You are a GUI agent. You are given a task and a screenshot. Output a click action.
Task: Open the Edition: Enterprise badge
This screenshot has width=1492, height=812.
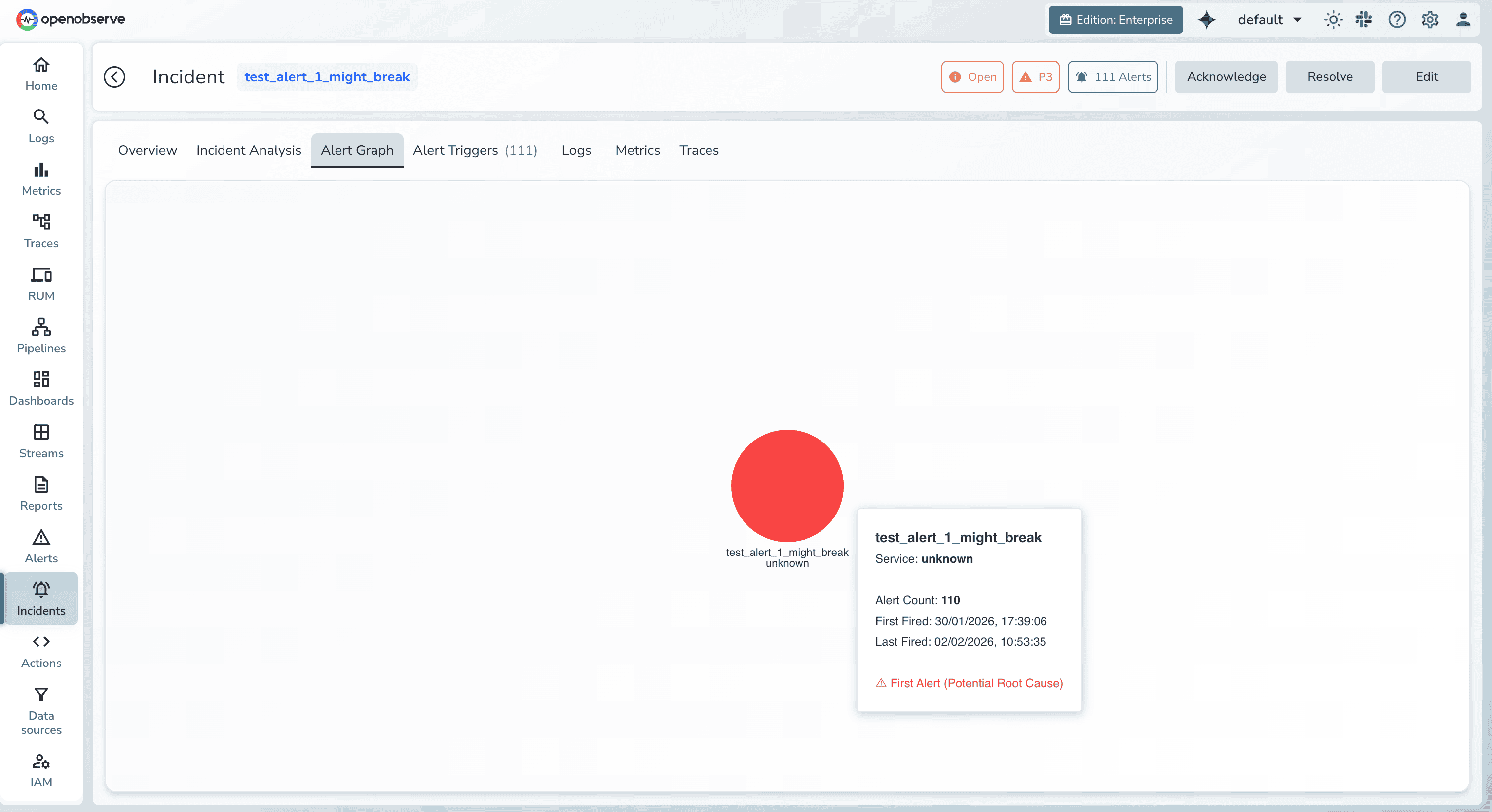pos(1115,19)
